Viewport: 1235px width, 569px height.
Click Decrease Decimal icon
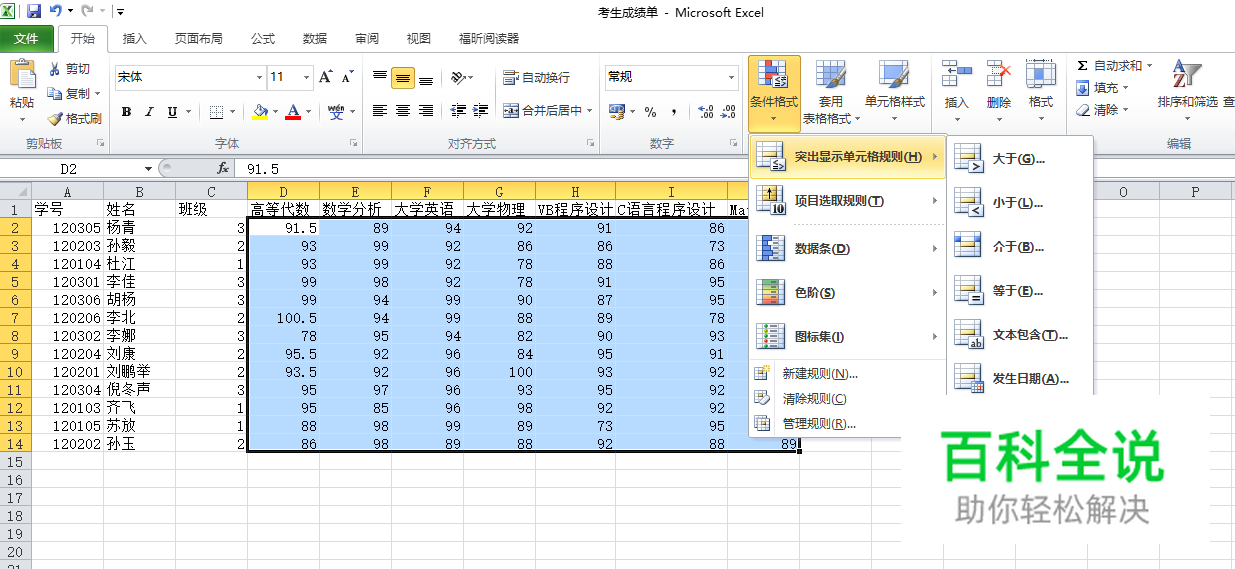729,112
